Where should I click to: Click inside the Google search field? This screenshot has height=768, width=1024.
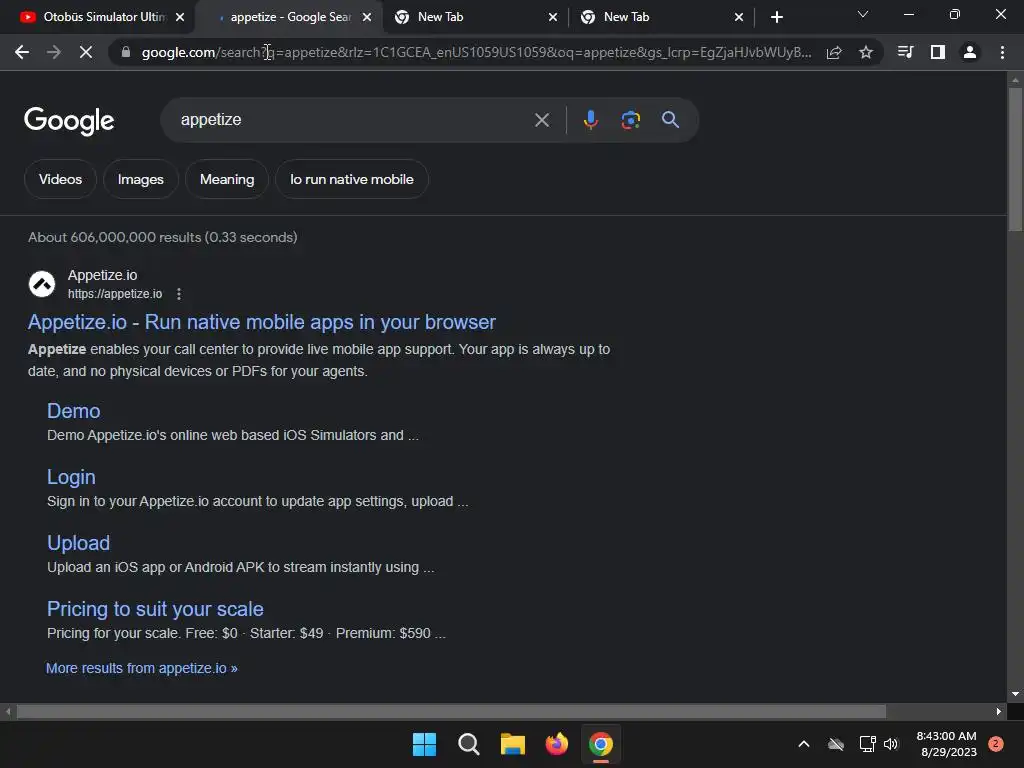click(353, 120)
